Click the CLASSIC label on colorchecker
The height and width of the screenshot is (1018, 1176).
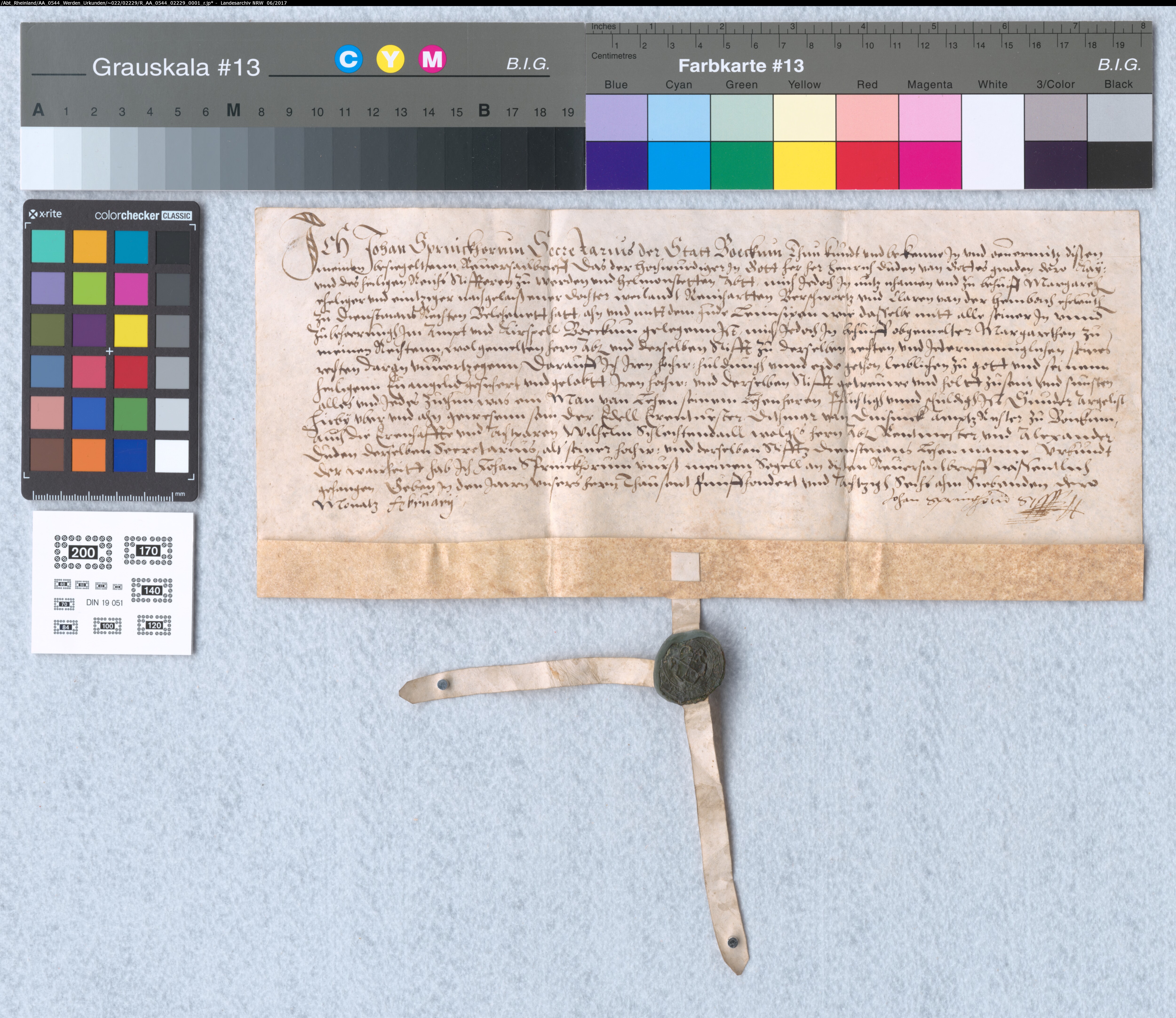[x=176, y=216]
